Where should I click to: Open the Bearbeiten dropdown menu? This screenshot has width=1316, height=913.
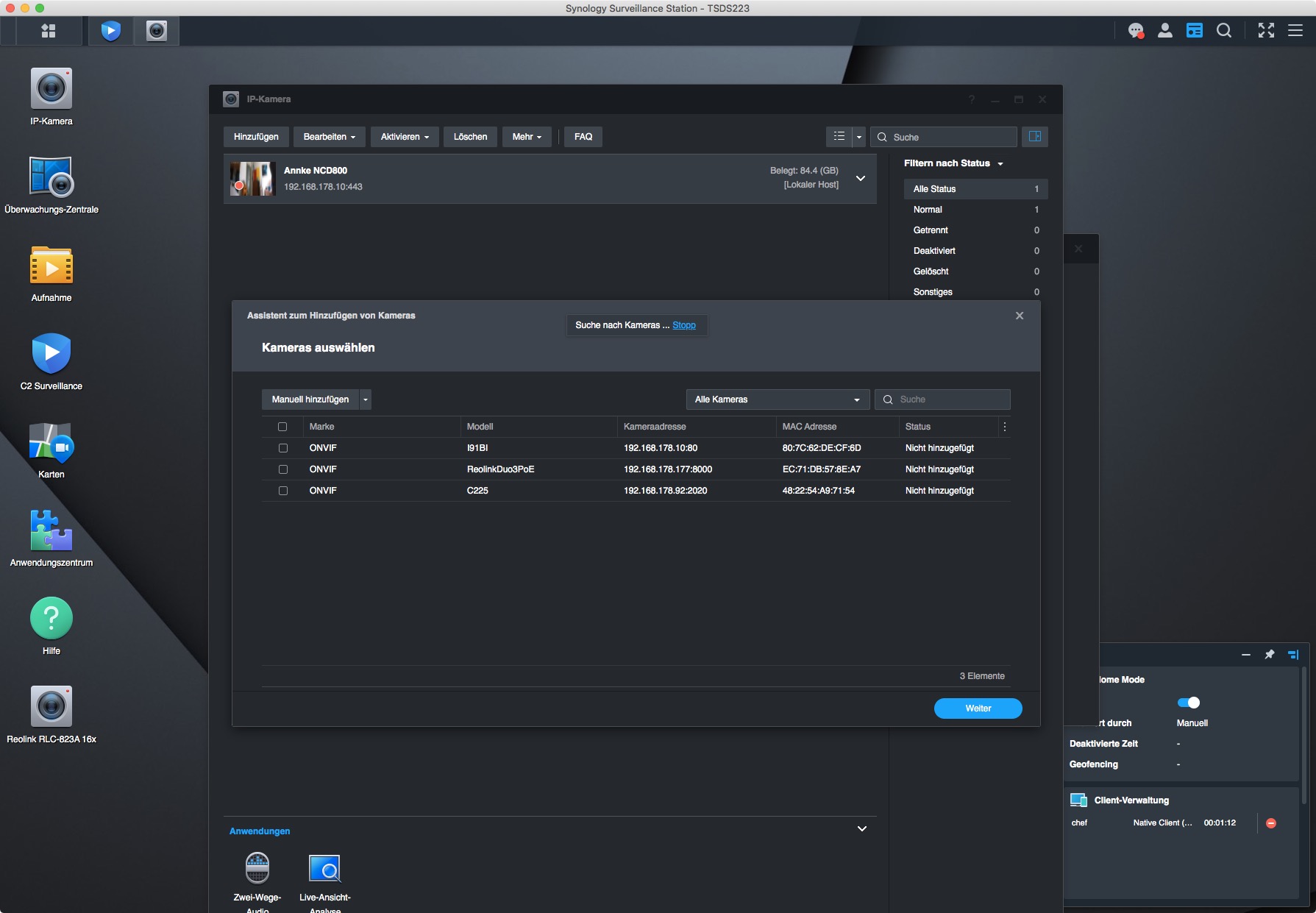pos(329,137)
